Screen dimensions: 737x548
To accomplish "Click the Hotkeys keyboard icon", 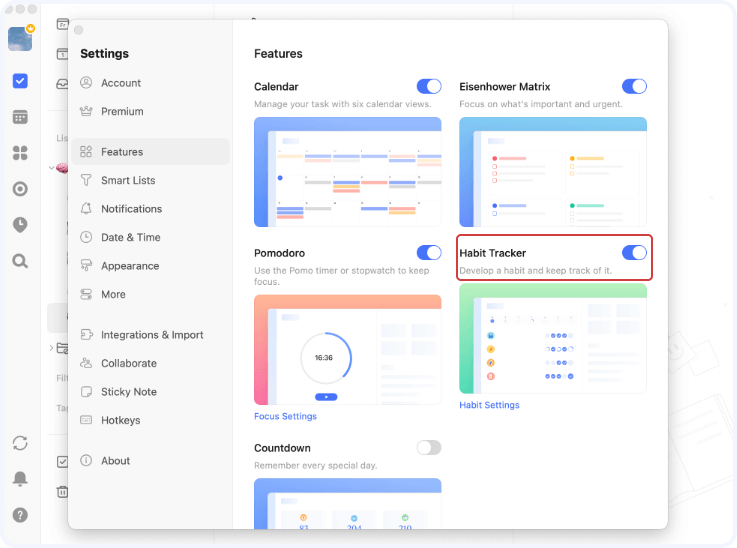I will coord(86,420).
